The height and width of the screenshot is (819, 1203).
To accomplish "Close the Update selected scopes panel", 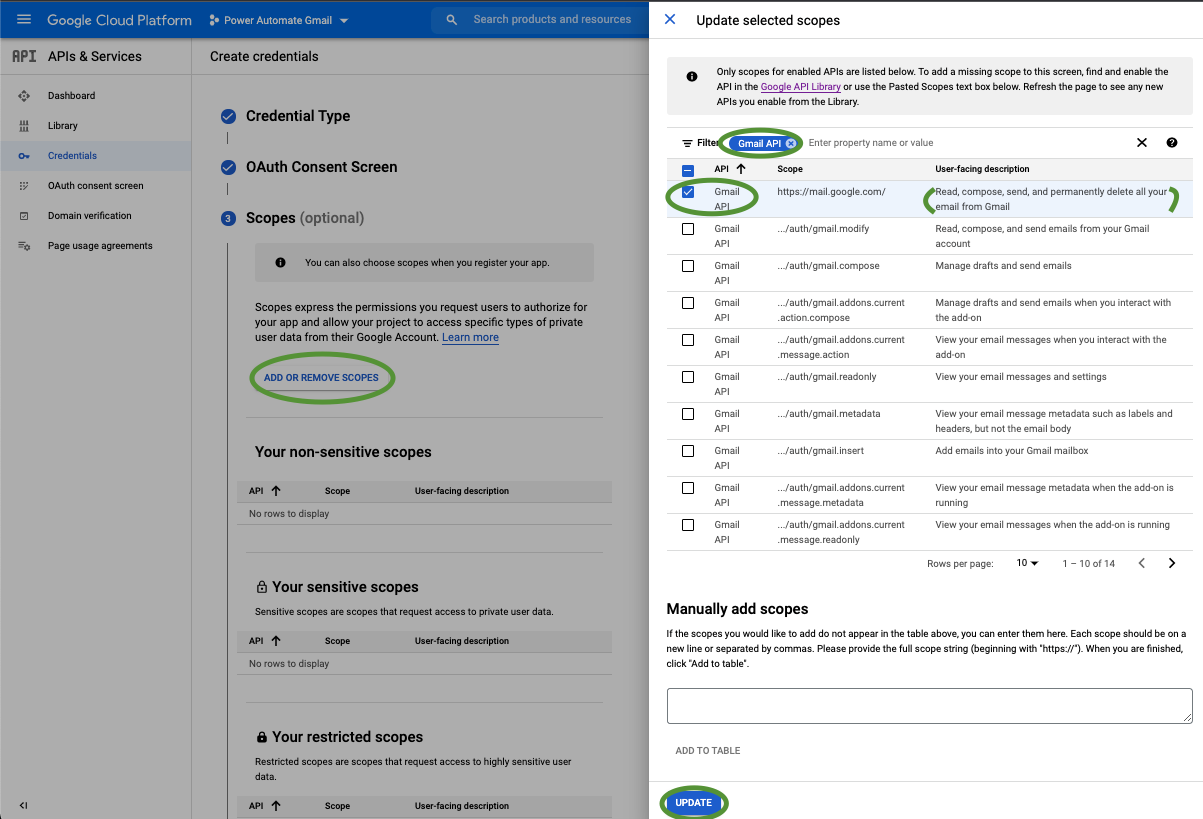I will [670, 19].
